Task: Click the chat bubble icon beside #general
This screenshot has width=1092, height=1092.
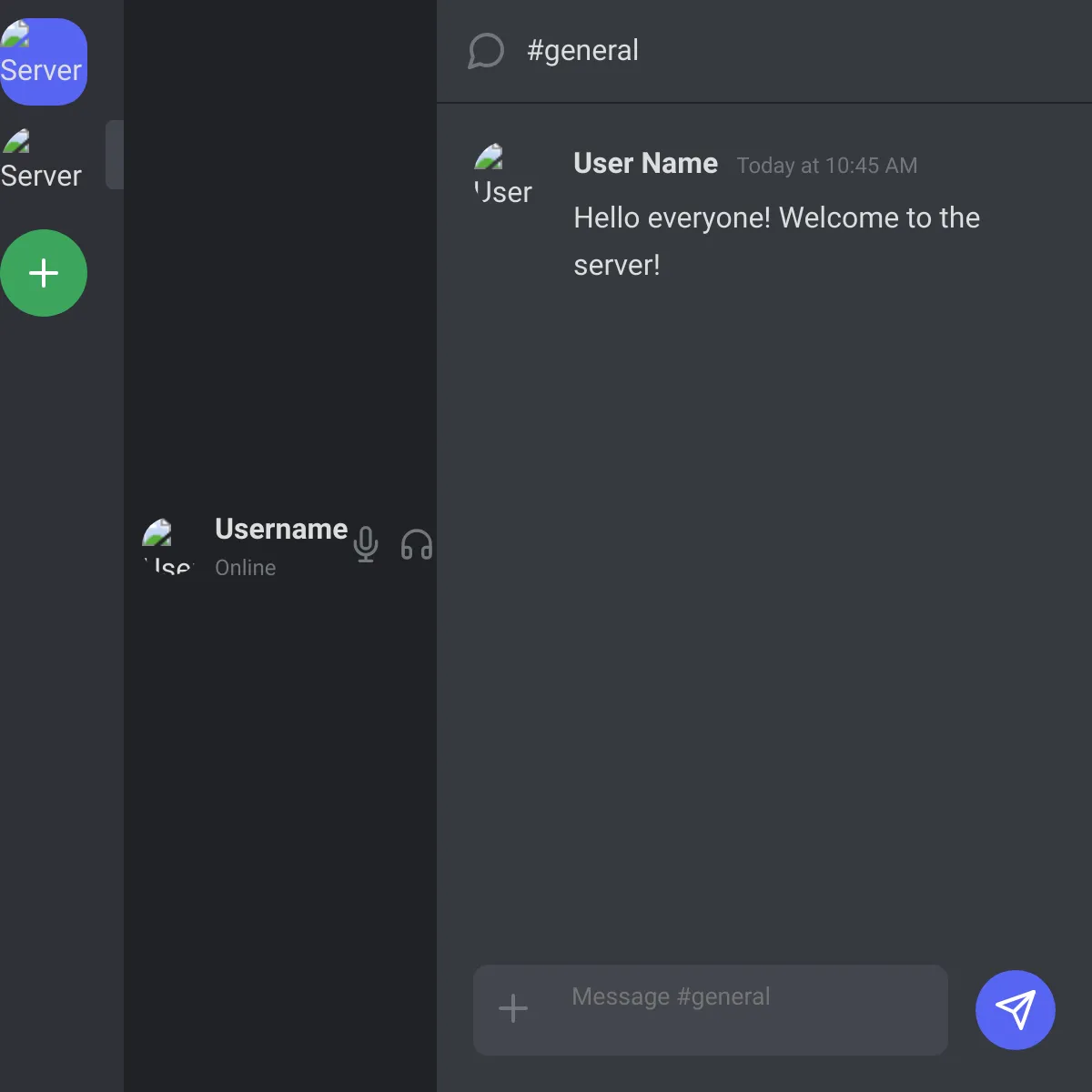Action: [486, 51]
